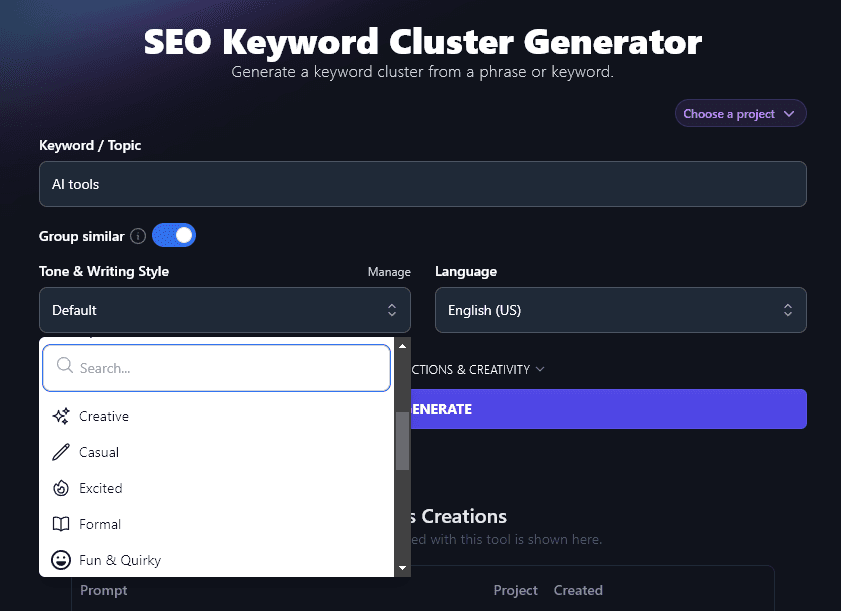Open the Language dropdown showing English (US)
841x611 pixels.
tap(620, 310)
